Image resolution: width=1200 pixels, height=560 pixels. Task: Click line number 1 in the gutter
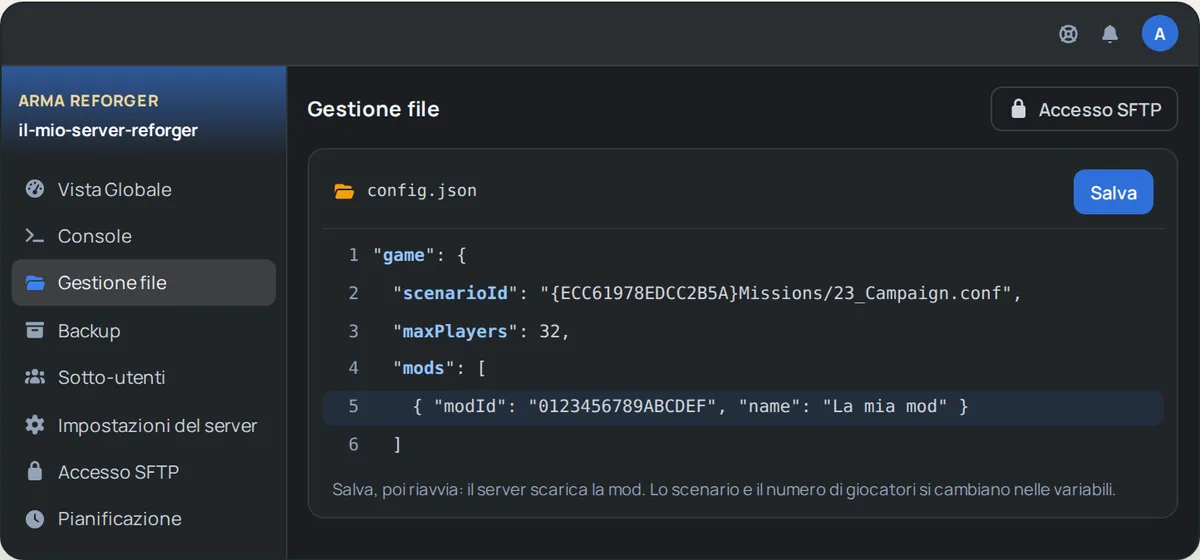pos(353,255)
